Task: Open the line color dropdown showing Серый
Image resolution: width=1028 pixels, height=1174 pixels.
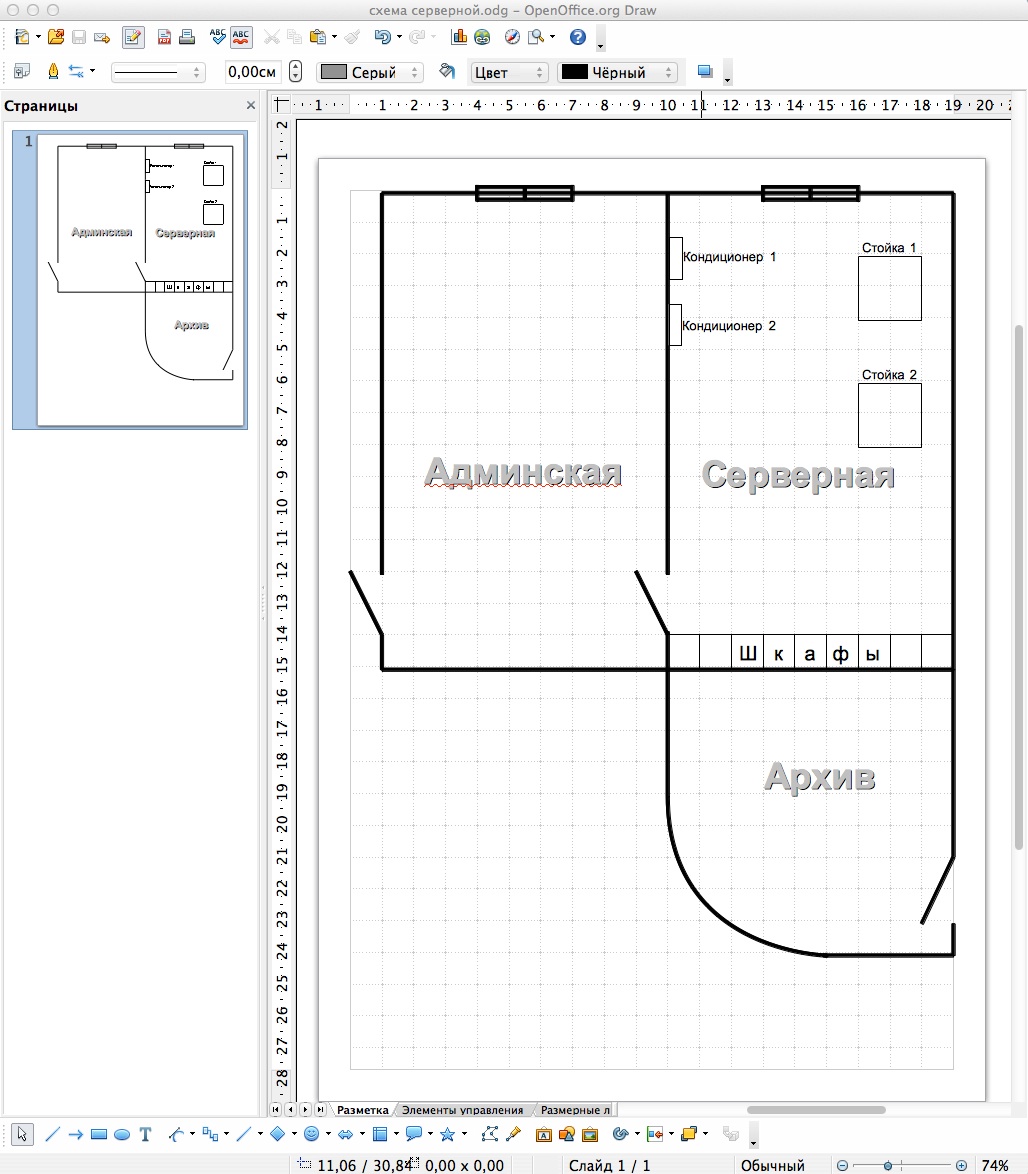Action: pos(370,72)
